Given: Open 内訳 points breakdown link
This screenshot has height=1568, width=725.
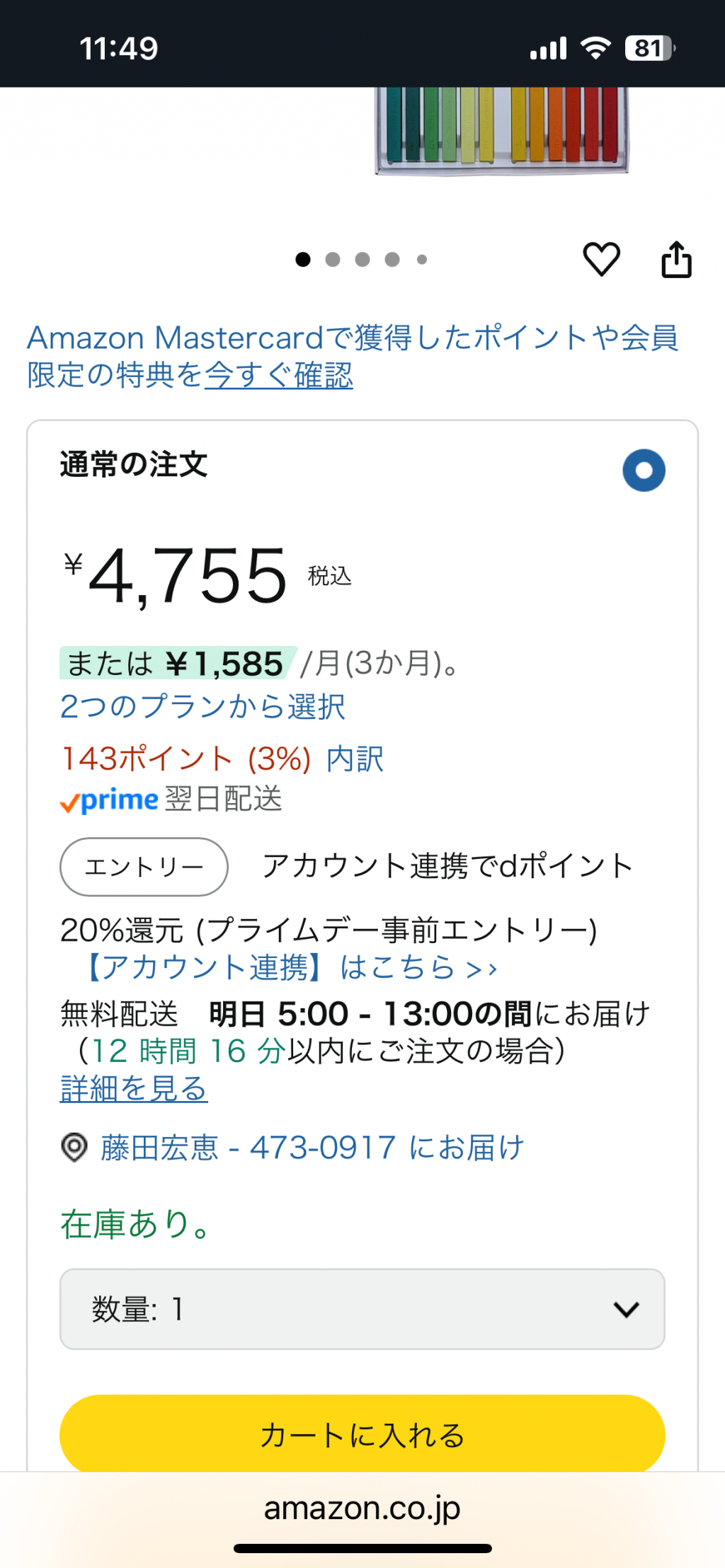Looking at the screenshot, I should 355,759.
